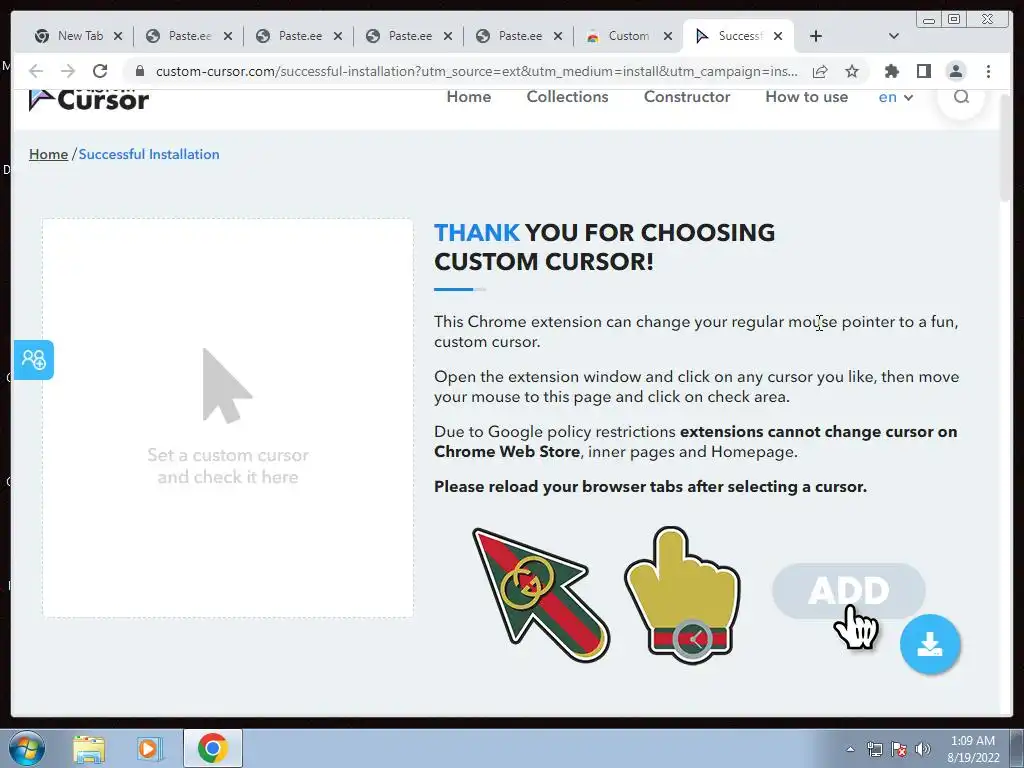Click the address bar URL

(477, 71)
